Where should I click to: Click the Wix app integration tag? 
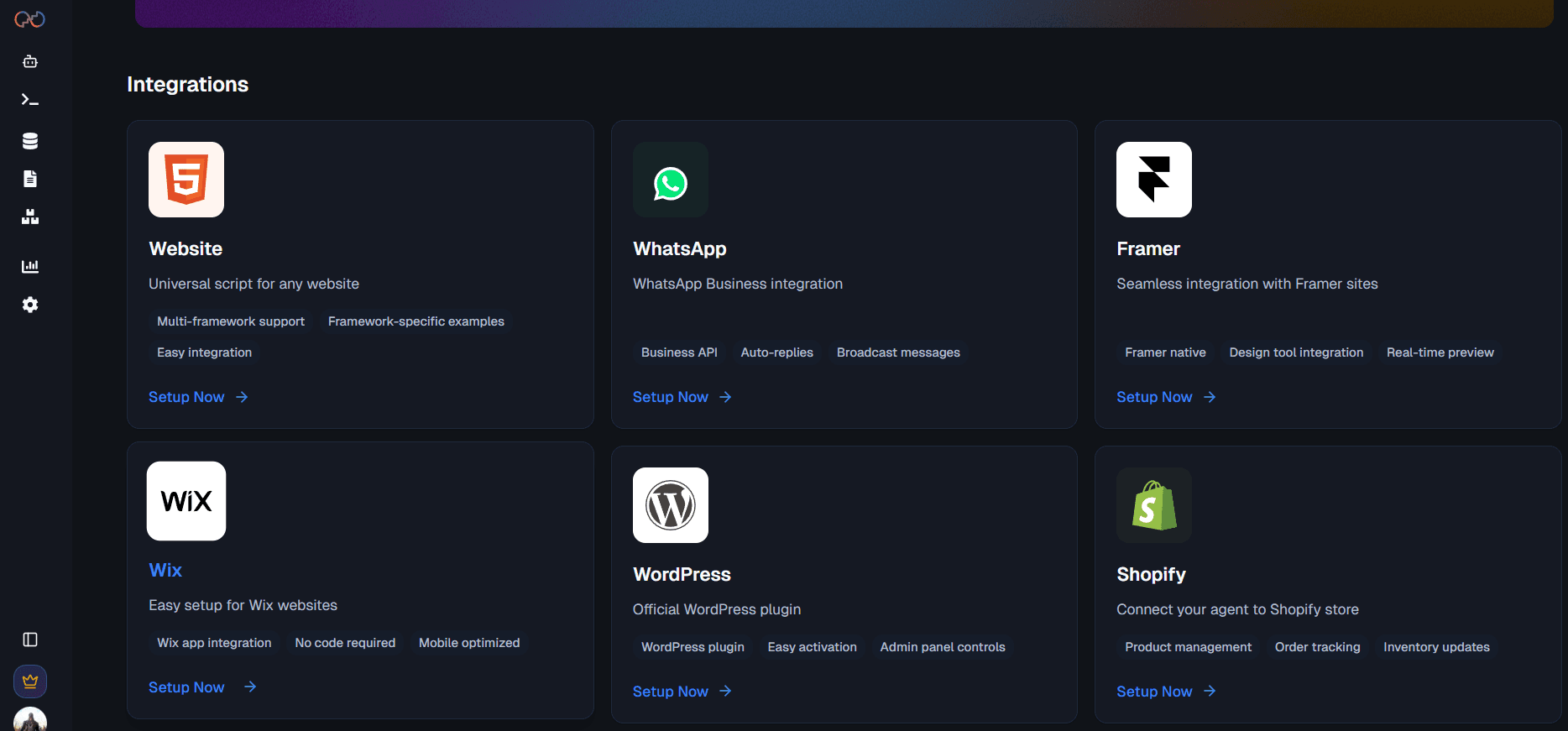point(214,643)
